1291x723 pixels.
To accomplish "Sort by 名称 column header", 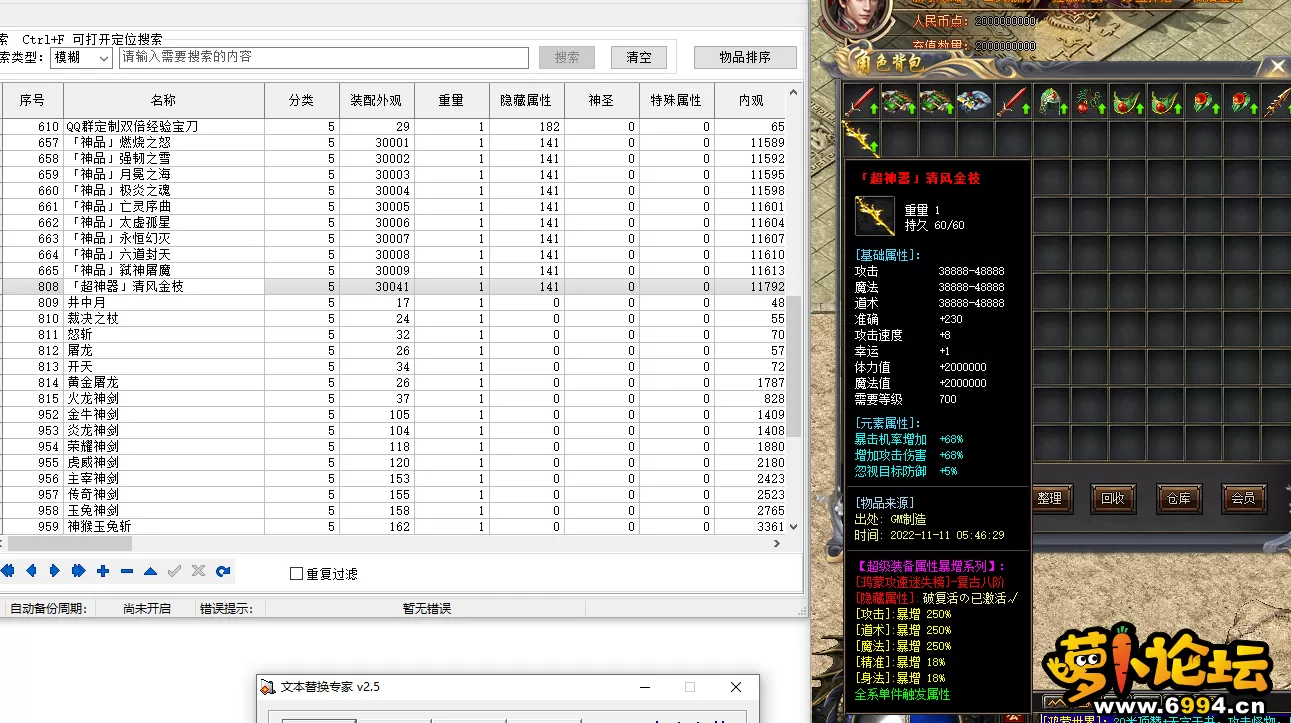I will point(164,101).
